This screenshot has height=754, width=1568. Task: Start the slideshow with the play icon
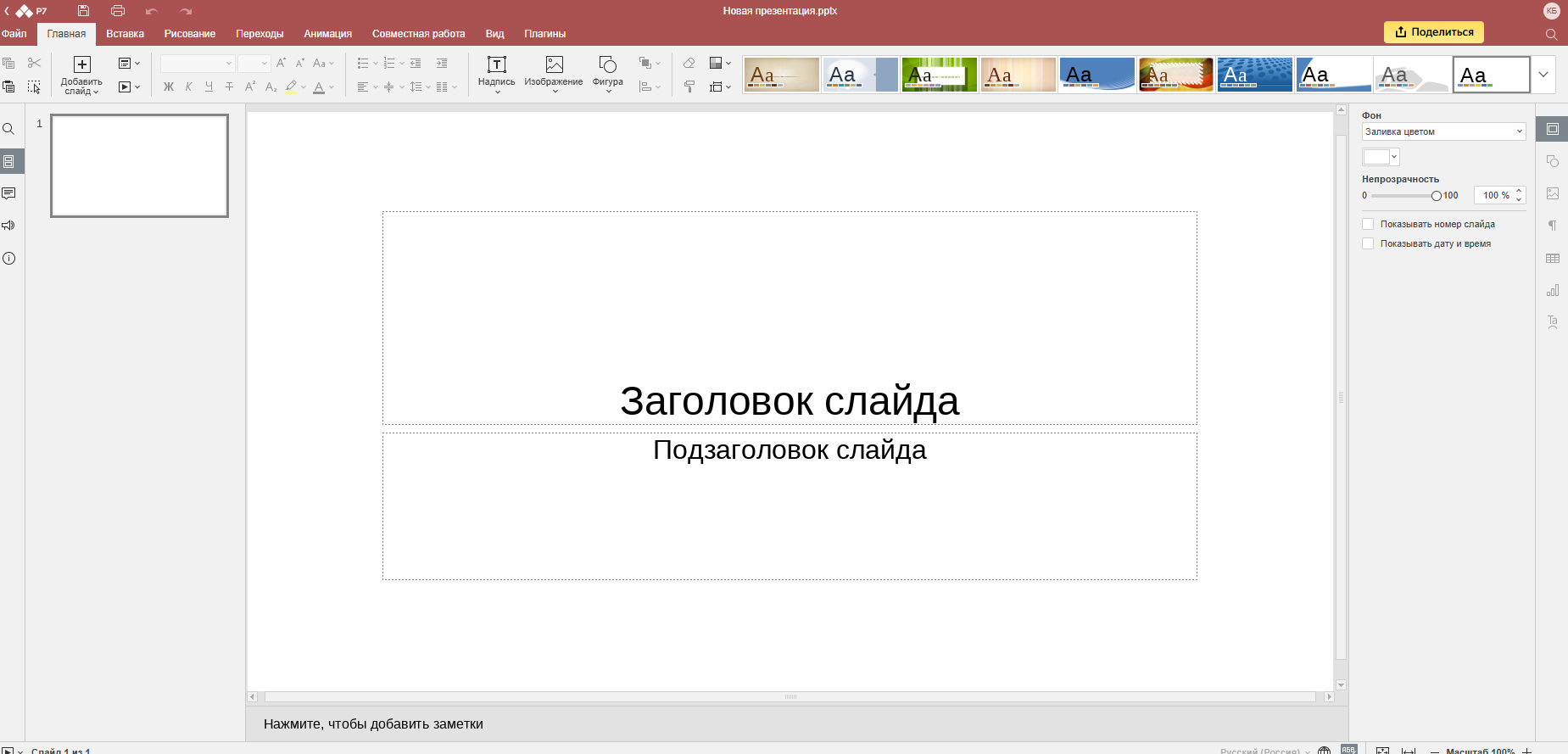click(125, 87)
